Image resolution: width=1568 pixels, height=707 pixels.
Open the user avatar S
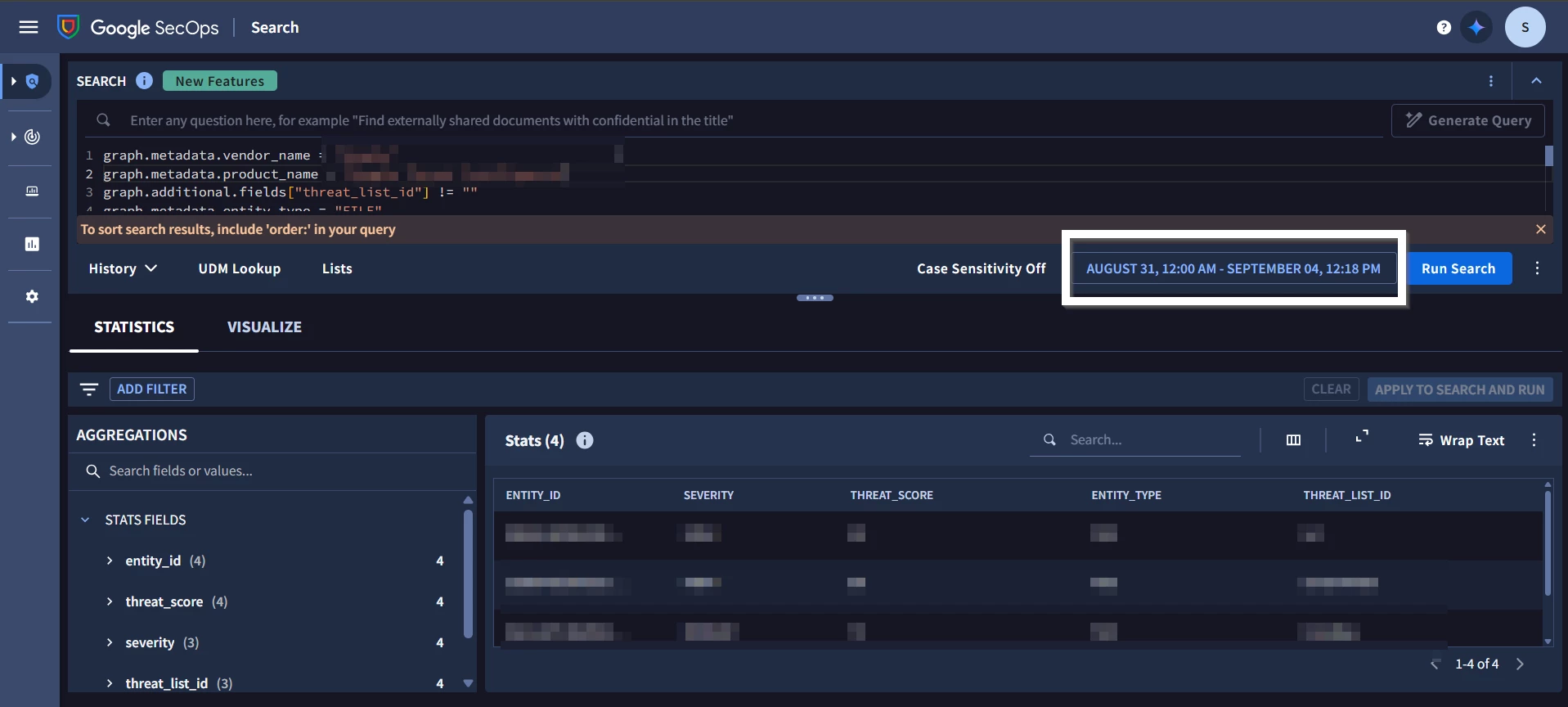[1525, 27]
